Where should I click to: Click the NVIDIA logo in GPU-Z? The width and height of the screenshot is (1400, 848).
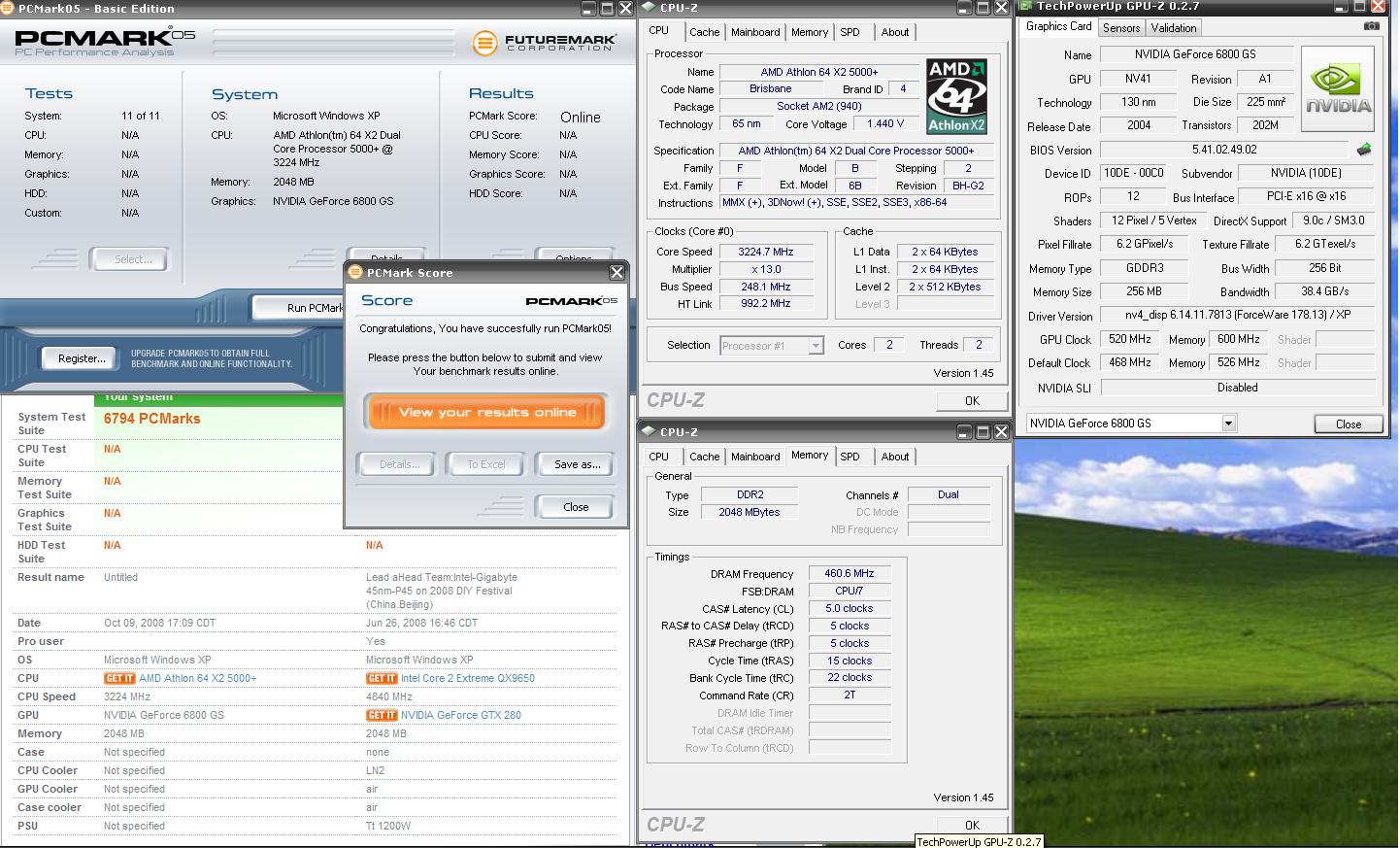(1338, 89)
